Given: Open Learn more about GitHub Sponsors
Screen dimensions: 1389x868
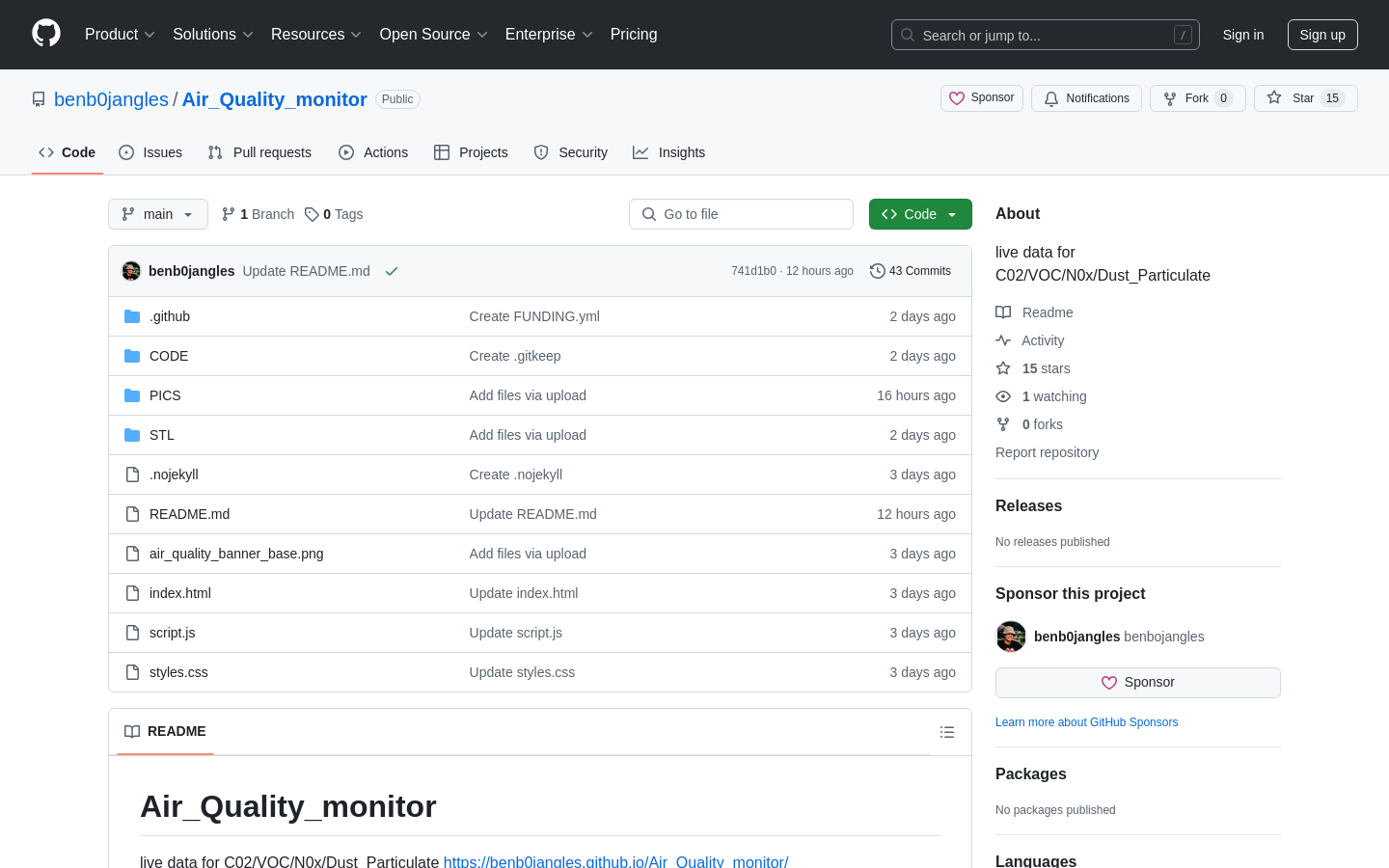Looking at the screenshot, I should 1086,722.
